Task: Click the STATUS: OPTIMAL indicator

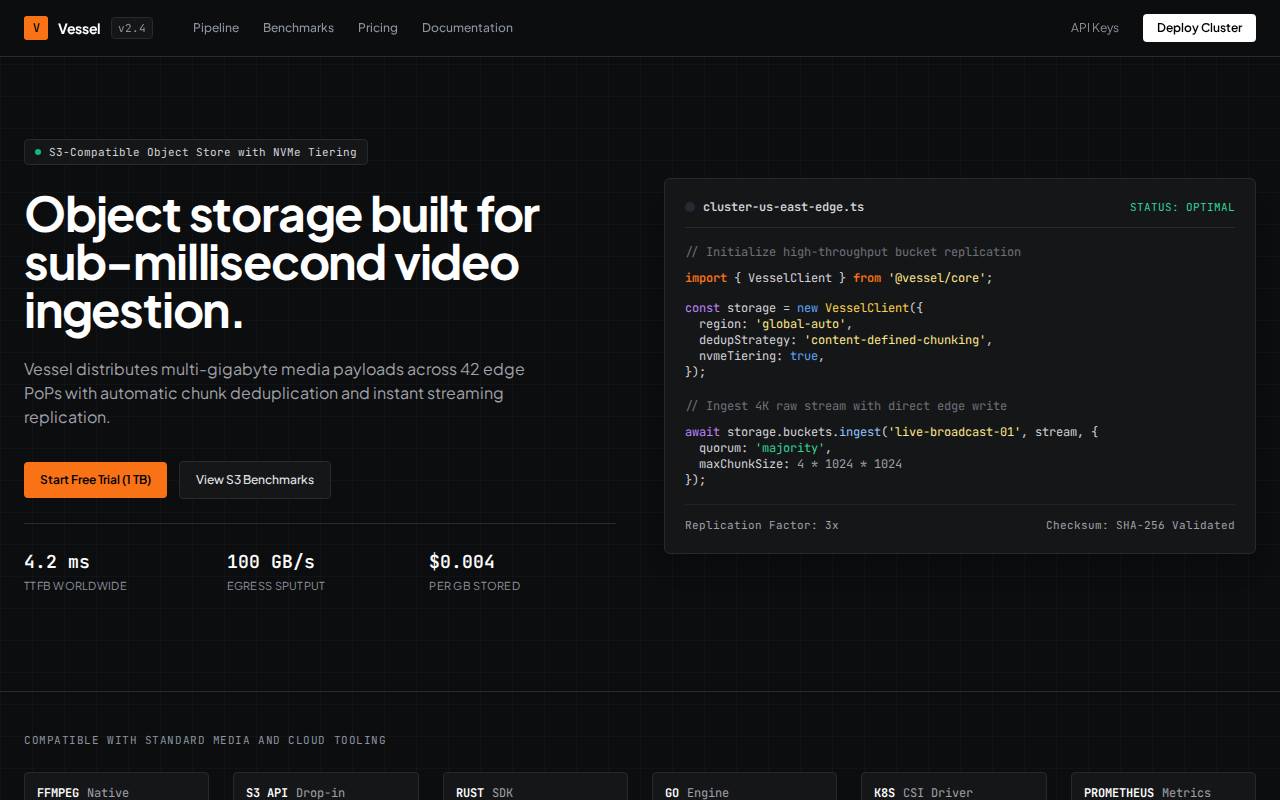Action: [x=1182, y=207]
